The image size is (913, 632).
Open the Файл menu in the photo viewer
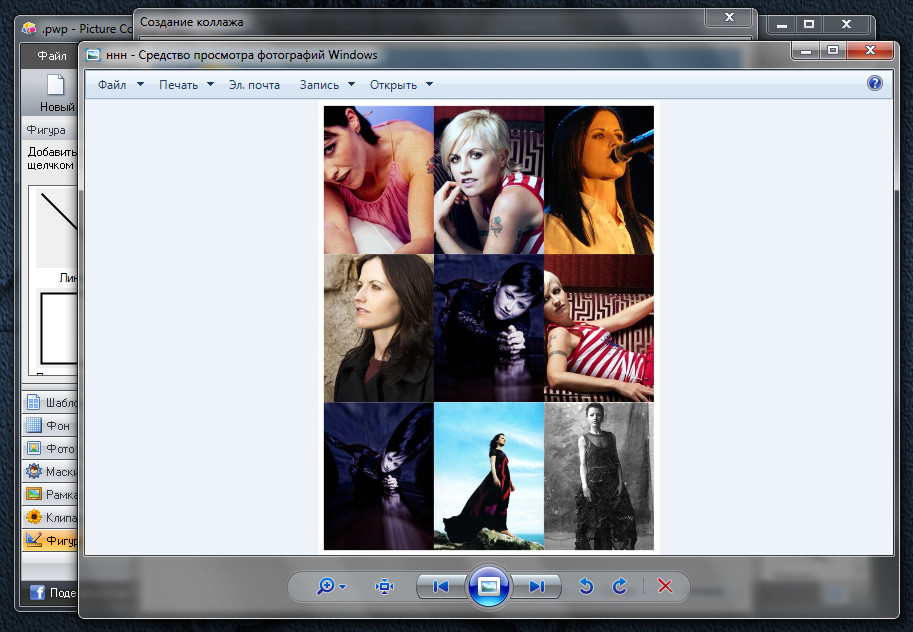coord(112,85)
